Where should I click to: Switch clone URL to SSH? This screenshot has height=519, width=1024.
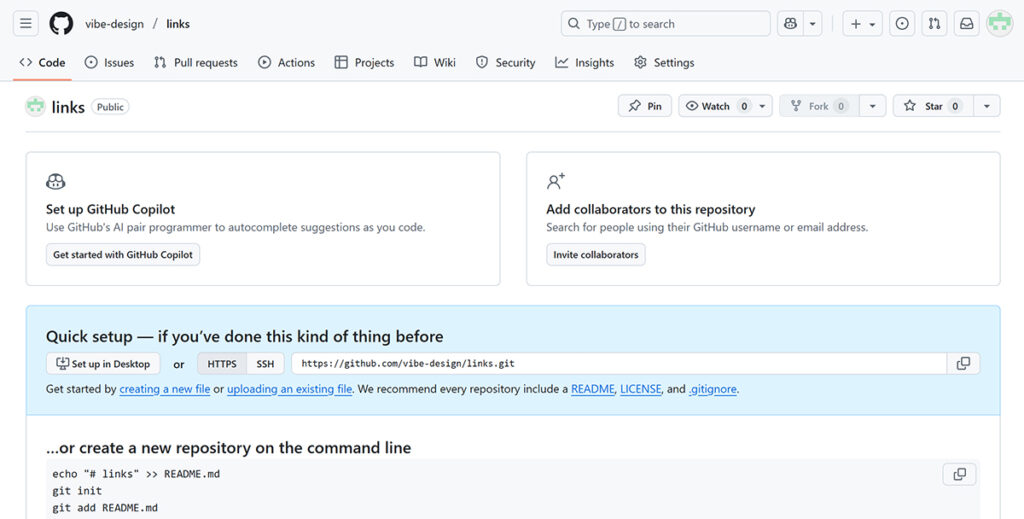tap(265, 364)
